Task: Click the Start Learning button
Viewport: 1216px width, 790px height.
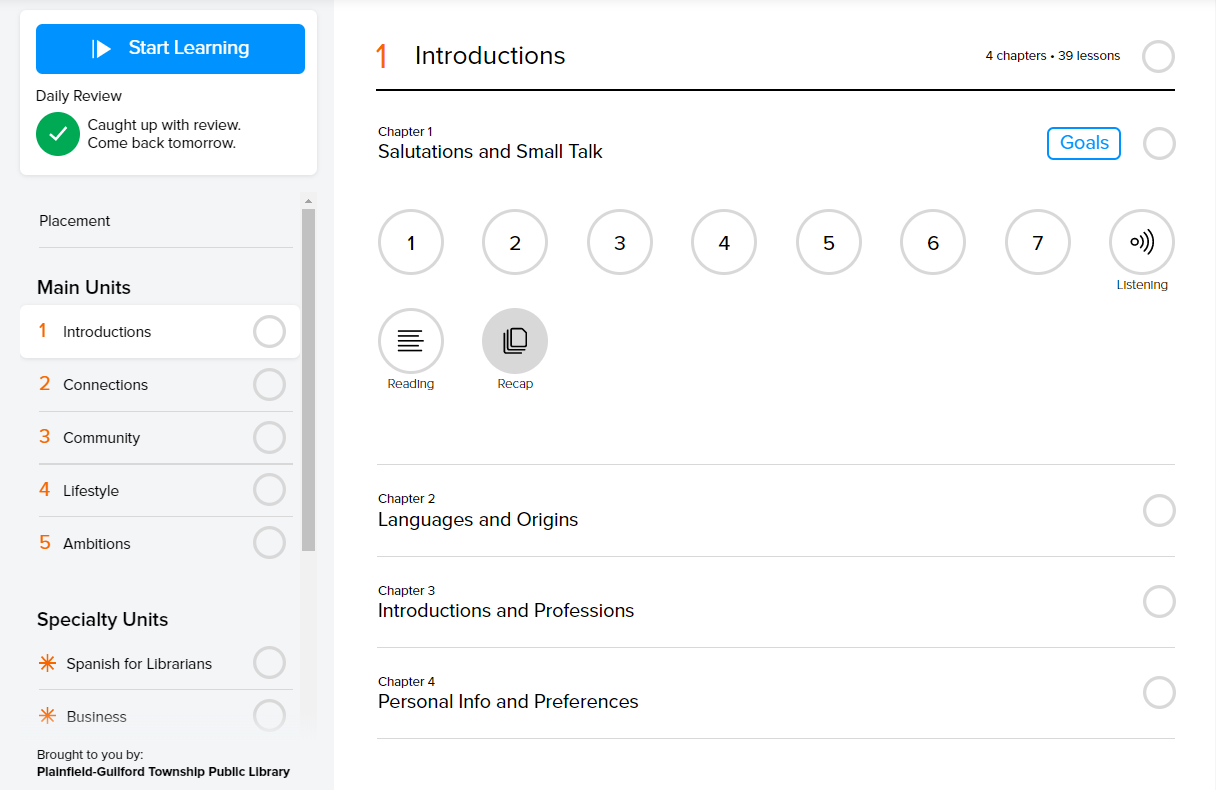Action: point(170,49)
